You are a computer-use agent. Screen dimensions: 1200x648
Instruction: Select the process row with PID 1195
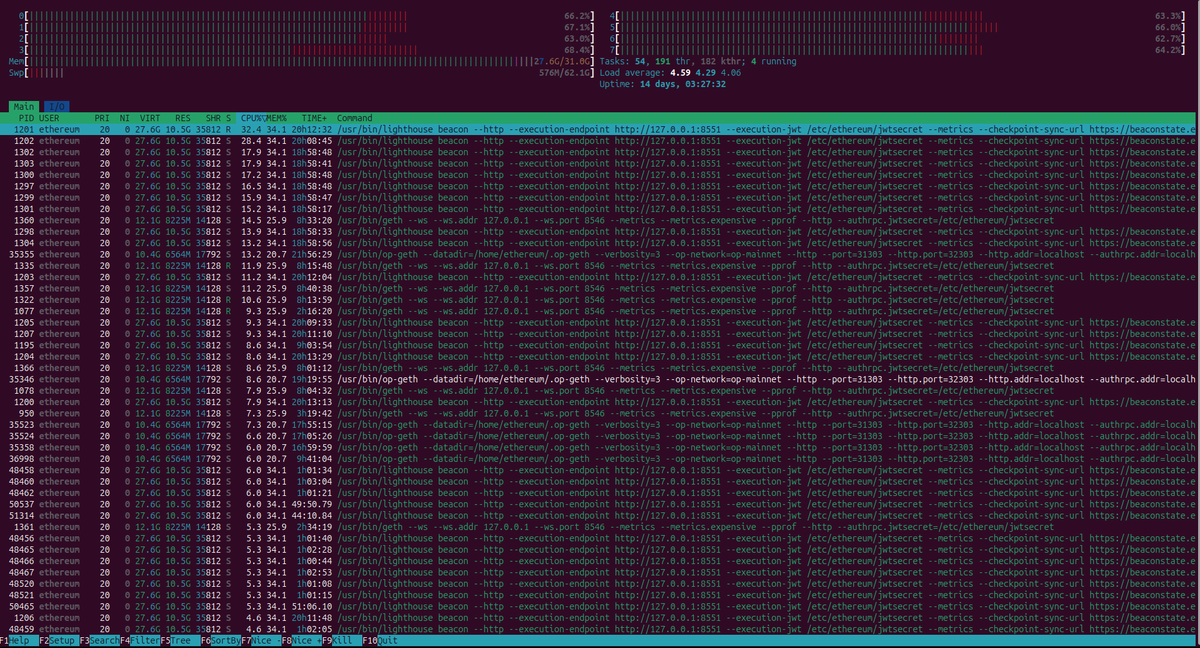pos(600,344)
